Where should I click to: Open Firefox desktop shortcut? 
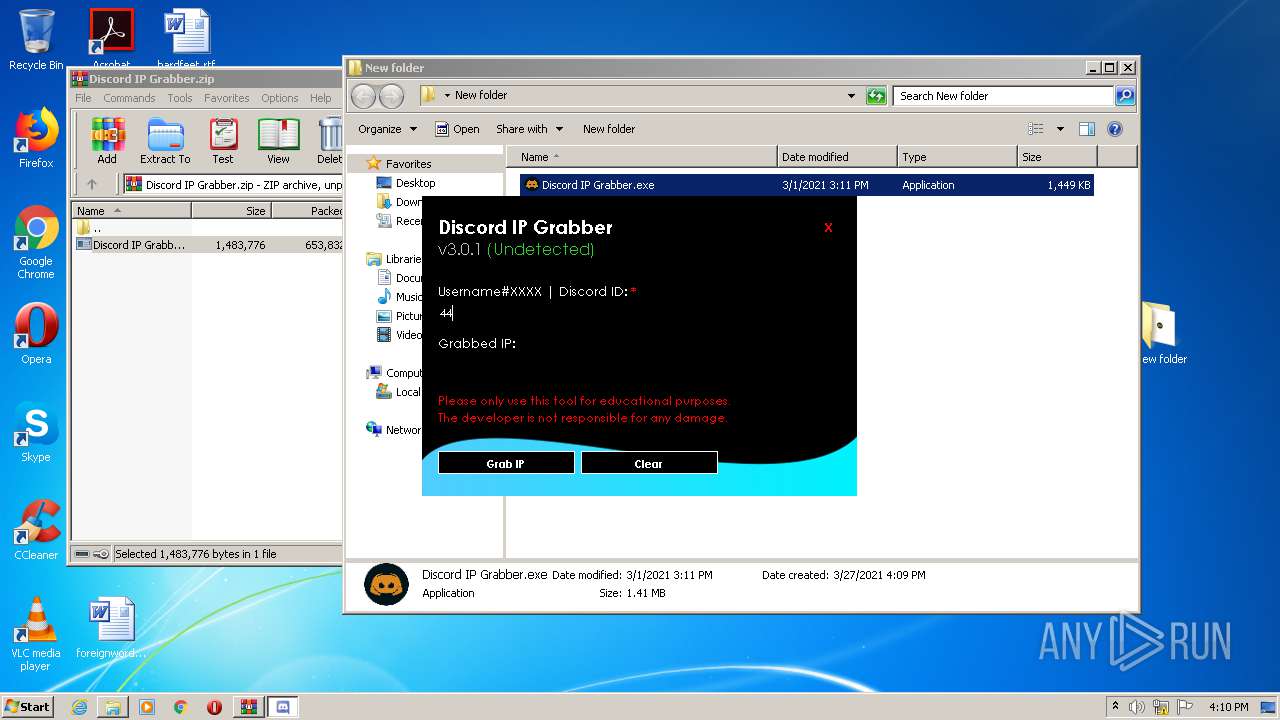tap(36, 138)
